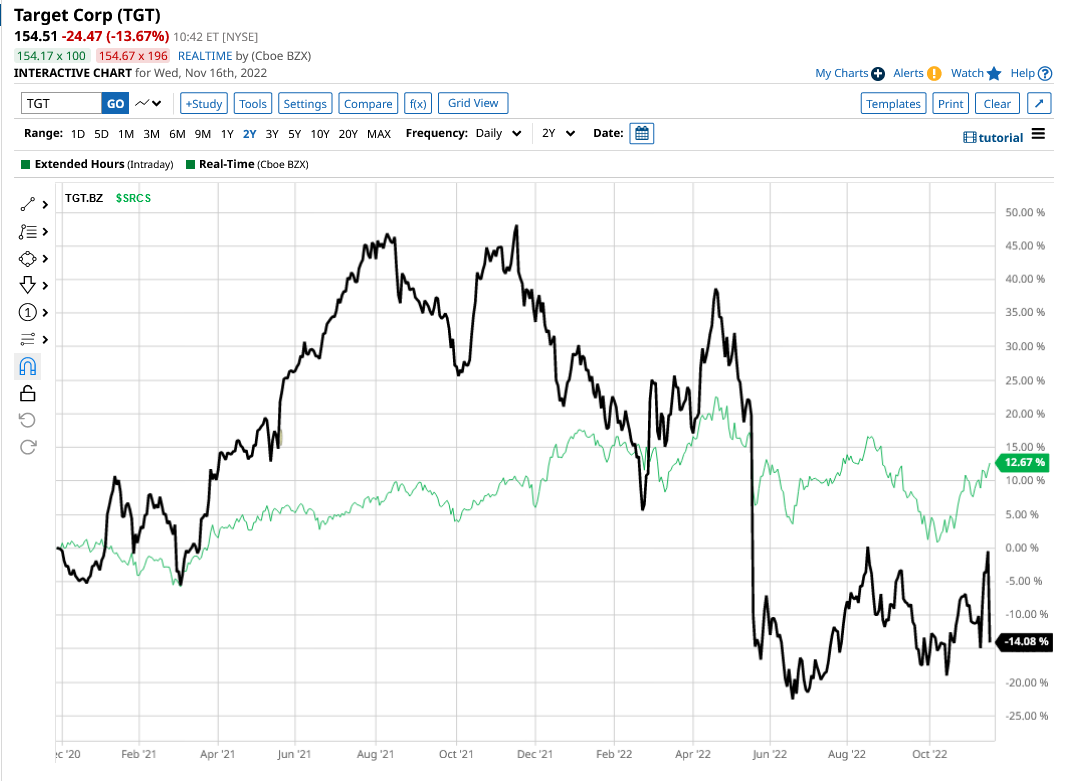Screen dimensions: 1083x781
Task: Select the down-arrow marker tool
Action: (x=28, y=285)
